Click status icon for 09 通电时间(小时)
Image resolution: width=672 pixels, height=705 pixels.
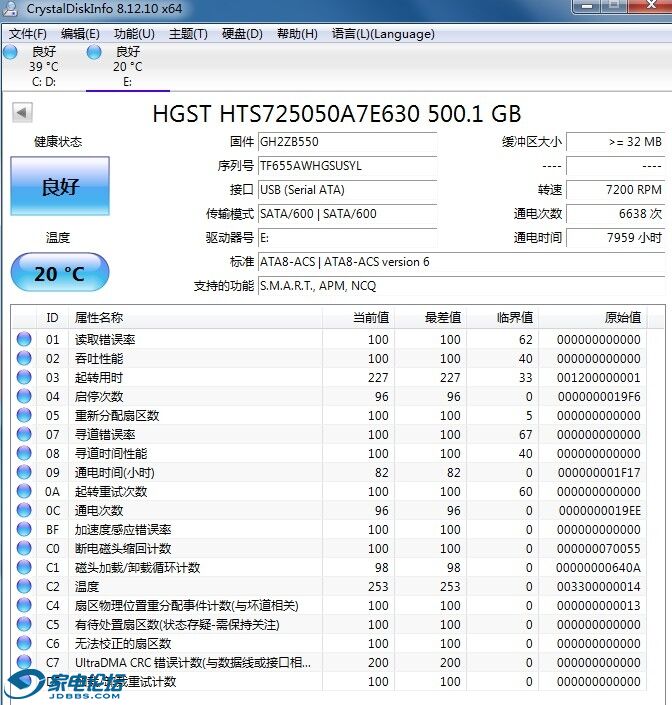click(24, 472)
